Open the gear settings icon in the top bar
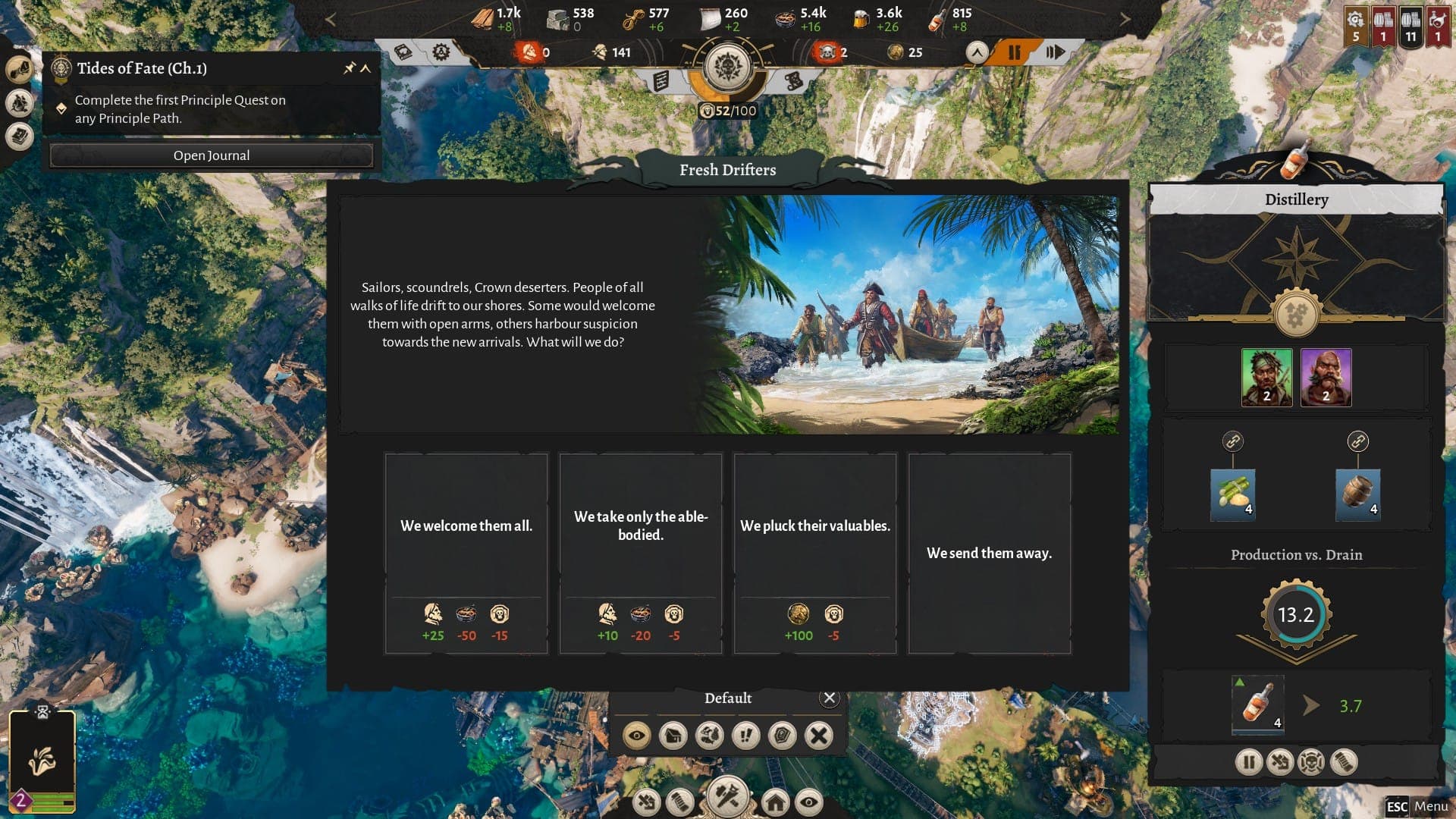1456x819 pixels. pyautogui.click(x=441, y=52)
